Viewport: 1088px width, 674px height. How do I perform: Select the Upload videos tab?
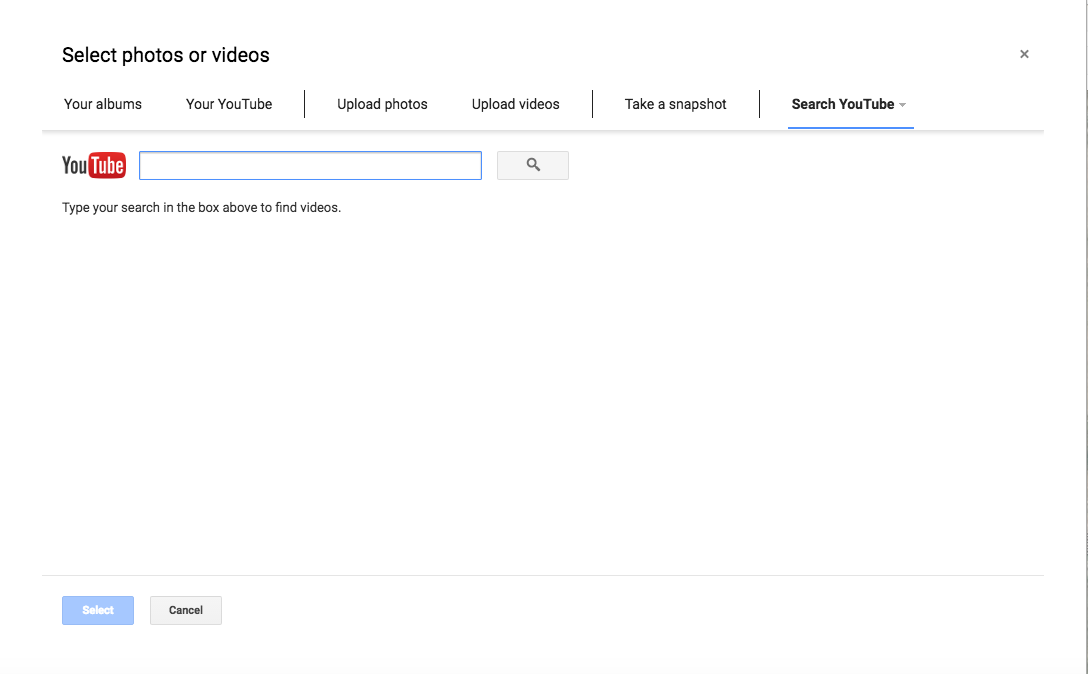tap(516, 104)
